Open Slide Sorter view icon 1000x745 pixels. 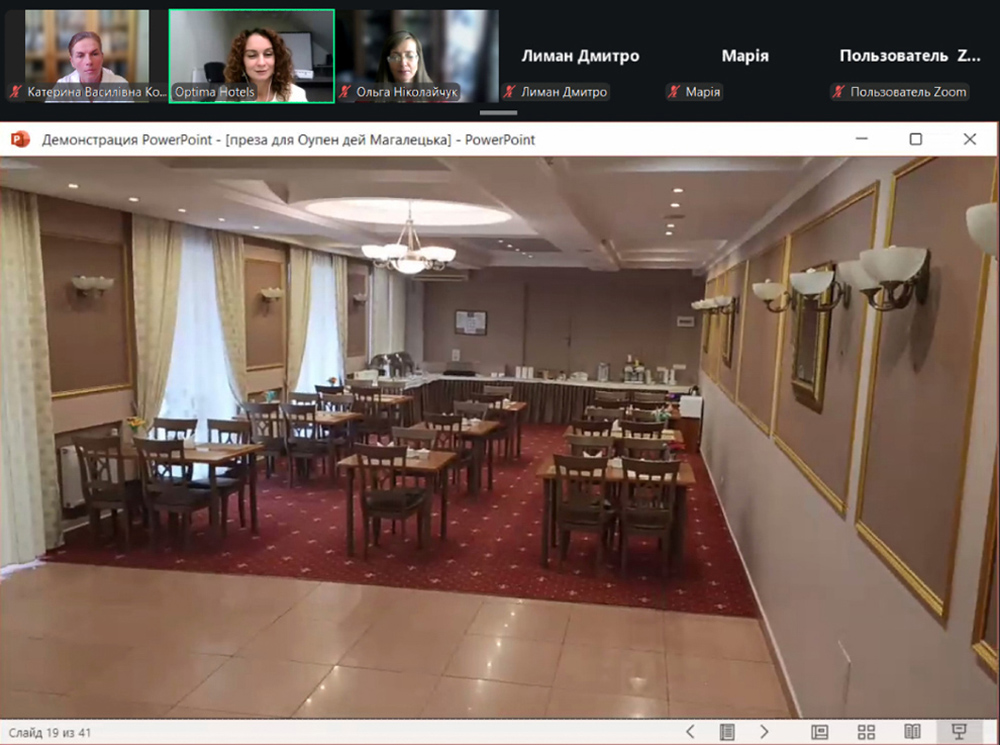(866, 732)
